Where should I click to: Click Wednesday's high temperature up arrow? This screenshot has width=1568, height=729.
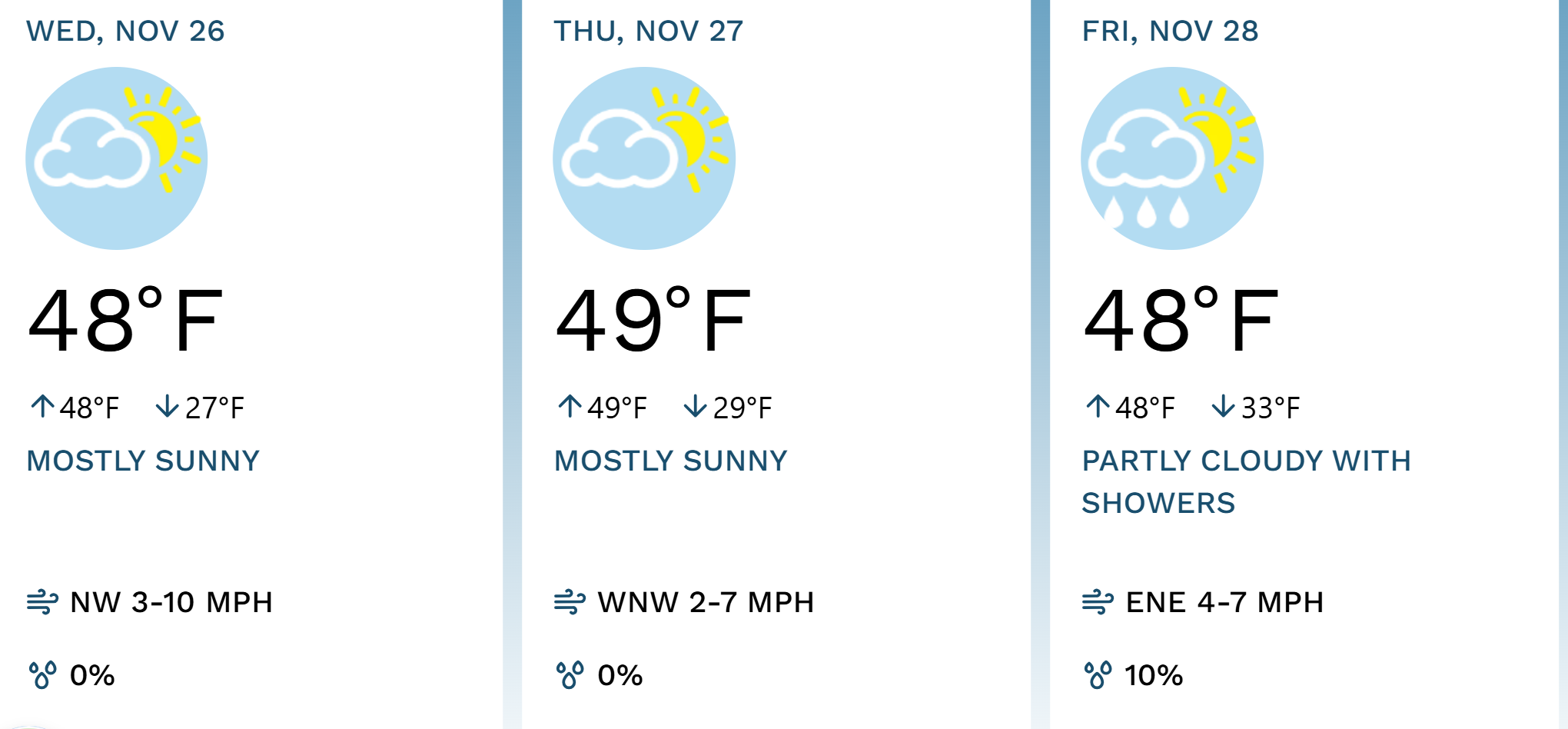(x=42, y=406)
